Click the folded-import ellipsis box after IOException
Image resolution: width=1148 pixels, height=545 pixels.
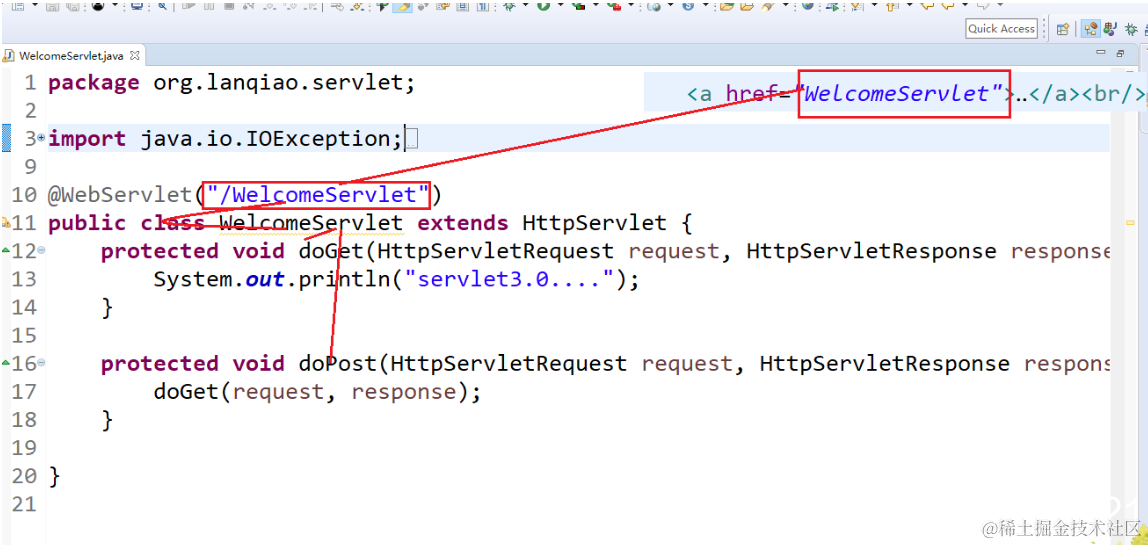pyautogui.click(x=411, y=138)
